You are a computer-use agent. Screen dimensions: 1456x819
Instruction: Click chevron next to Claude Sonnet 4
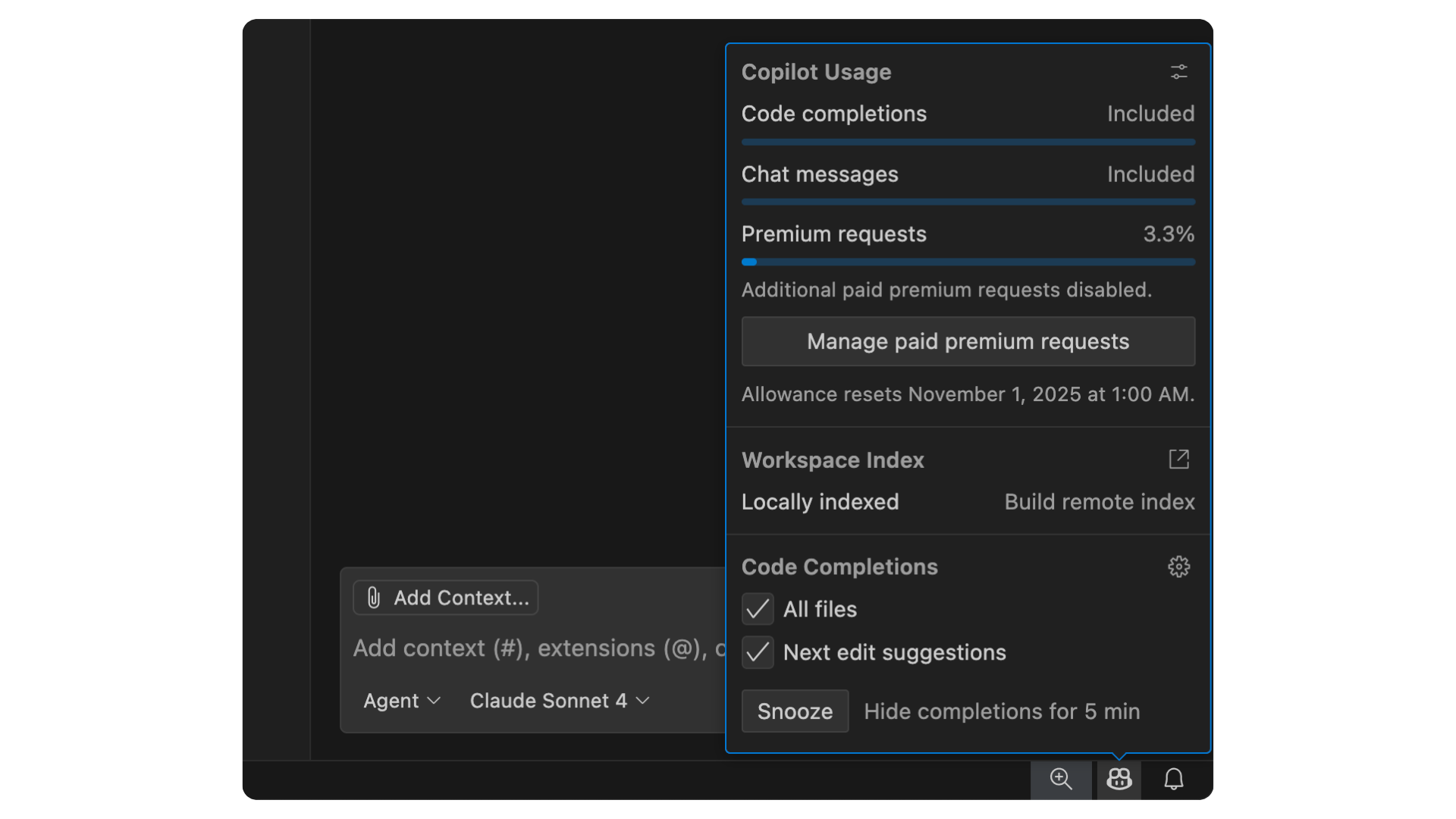(643, 701)
